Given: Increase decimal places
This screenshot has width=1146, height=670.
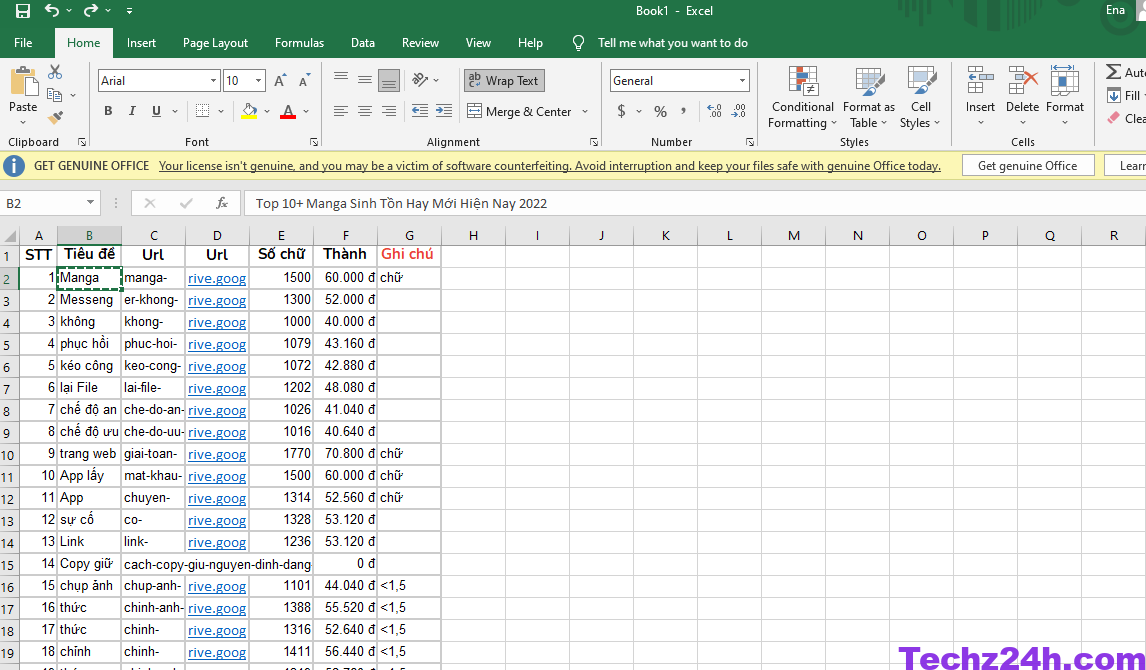Looking at the screenshot, I should click(x=715, y=111).
